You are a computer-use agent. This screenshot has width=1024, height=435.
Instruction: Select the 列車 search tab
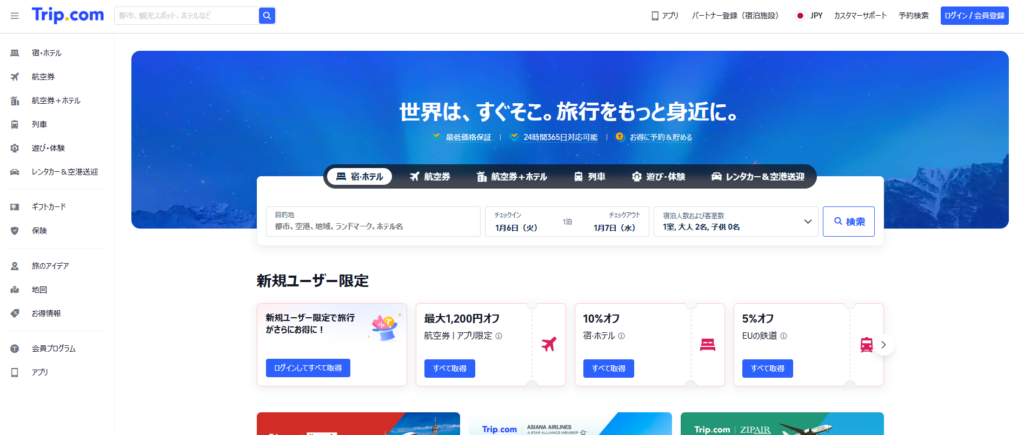pos(589,176)
